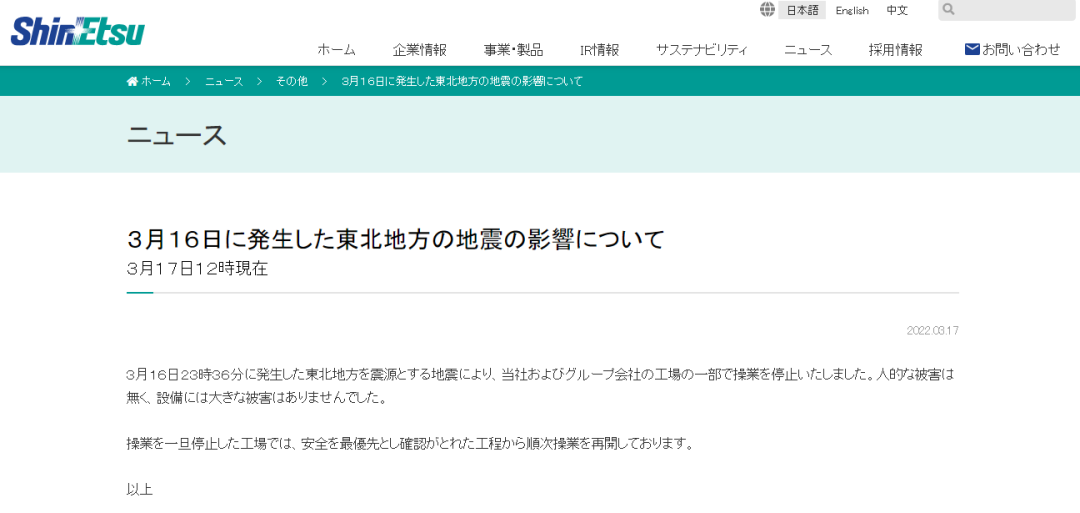Open the IR情報 menu

599,49
